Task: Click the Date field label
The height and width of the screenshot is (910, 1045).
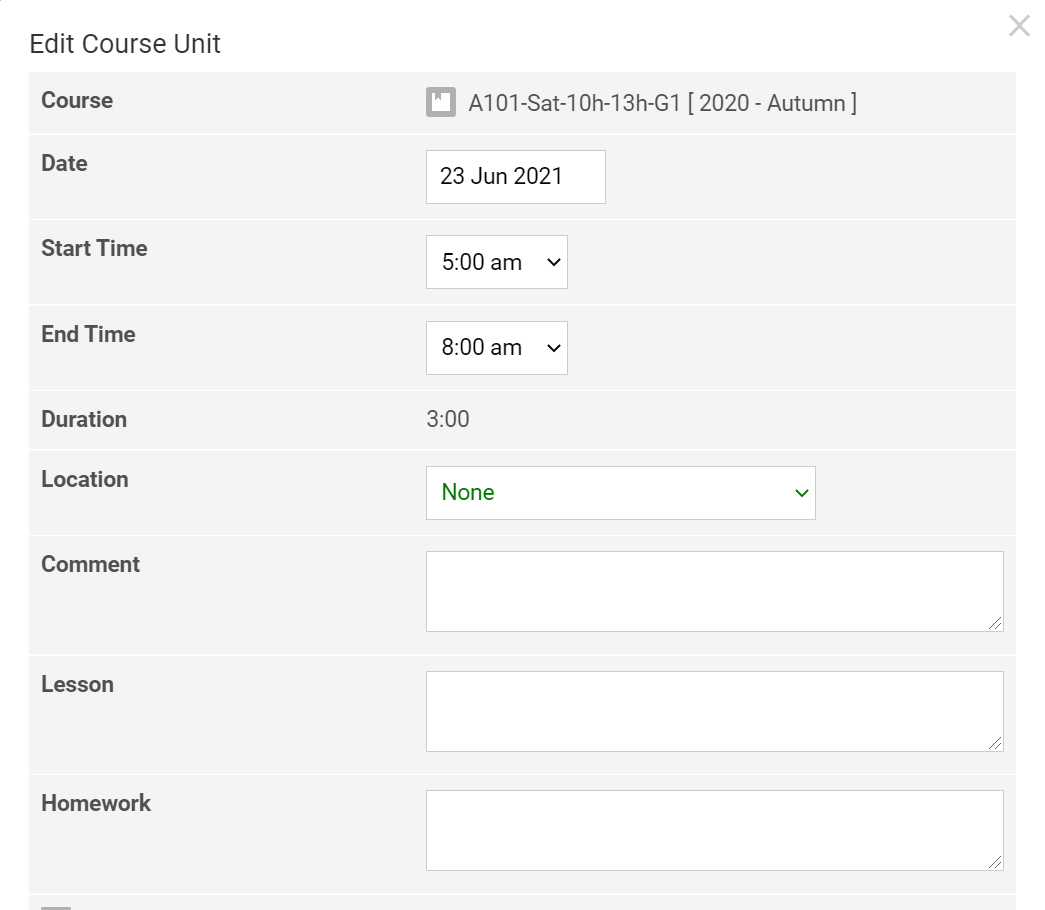Action: [64, 164]
